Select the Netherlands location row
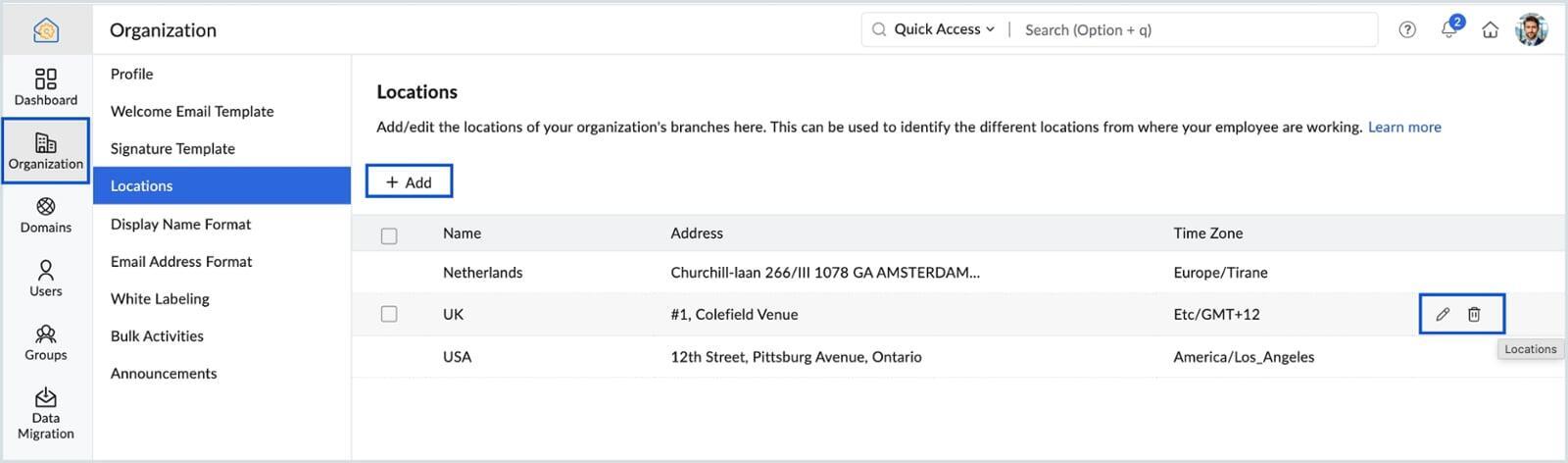Image resolution: width=1568 pixels, height=463 pixels. click(482, 273)
